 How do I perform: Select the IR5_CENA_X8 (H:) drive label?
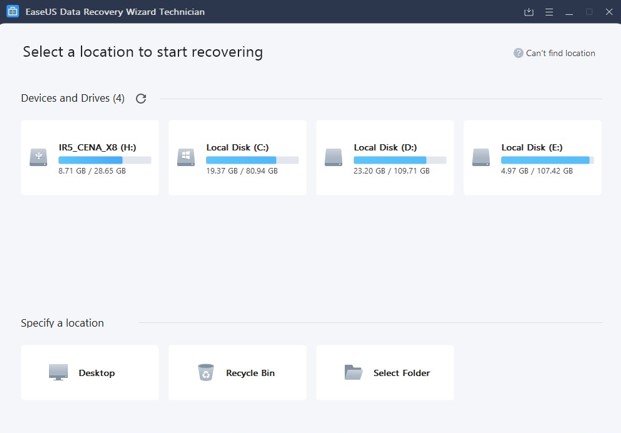[97, 147]
